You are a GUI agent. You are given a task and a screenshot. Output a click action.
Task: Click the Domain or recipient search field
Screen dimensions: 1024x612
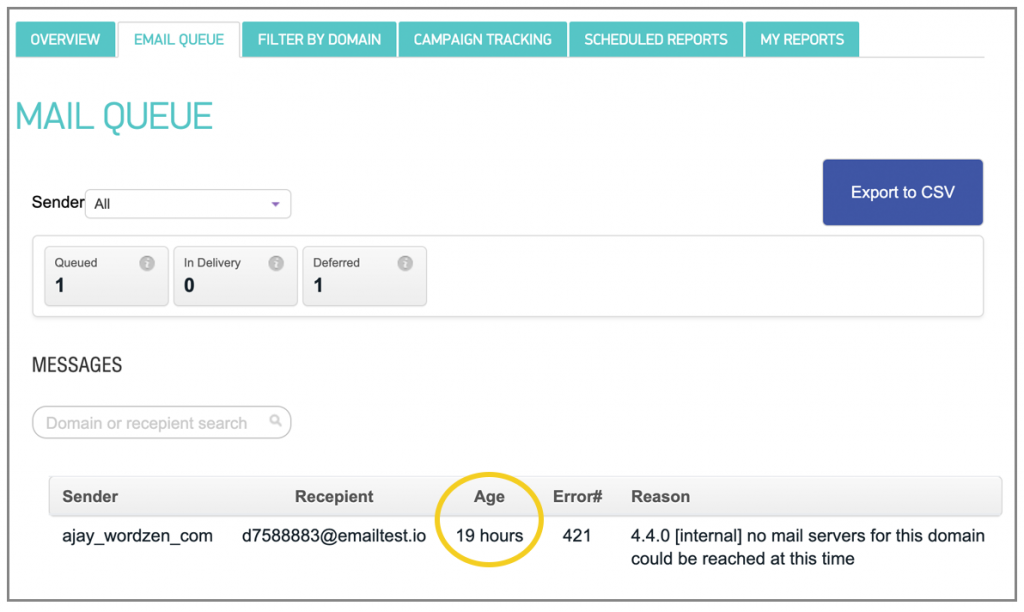pyautogui.click(x=150, y=423)
